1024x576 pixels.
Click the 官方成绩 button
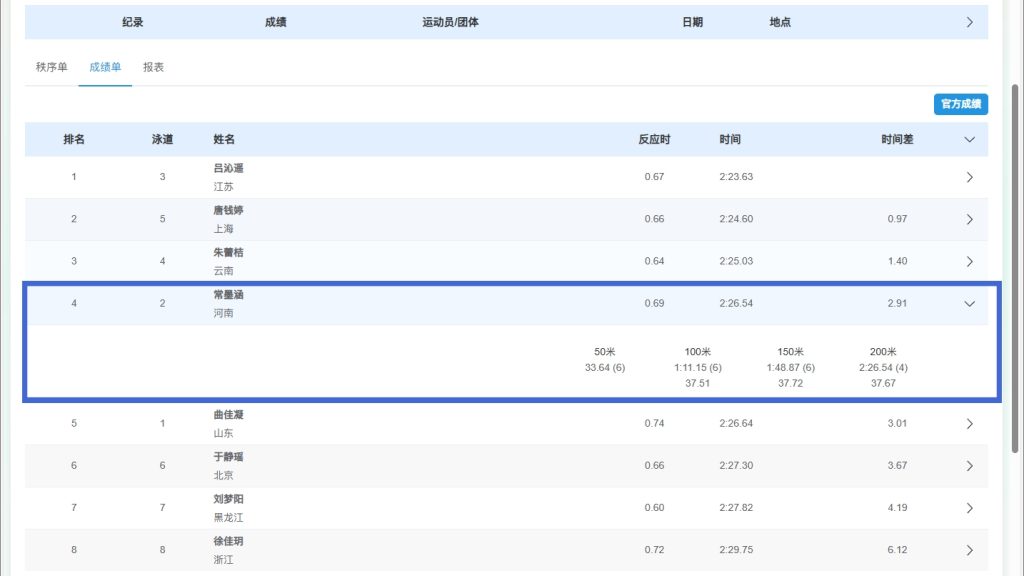(960, 104)
